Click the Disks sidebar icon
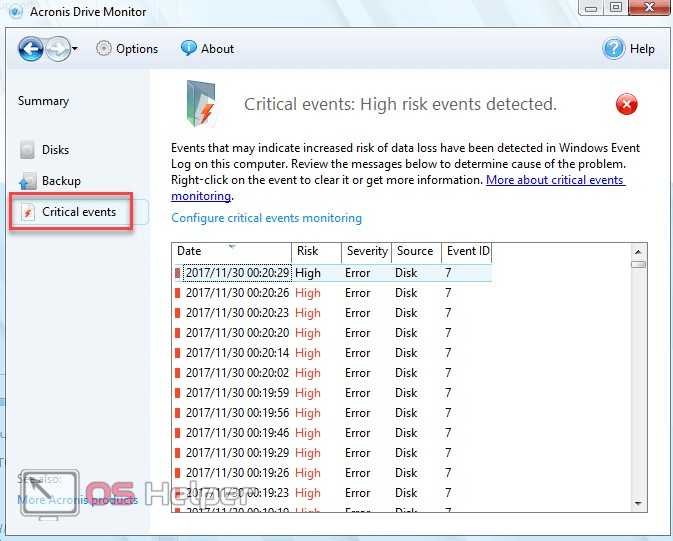Viewport: 673px width, 541px height. [x=27, y=149]
